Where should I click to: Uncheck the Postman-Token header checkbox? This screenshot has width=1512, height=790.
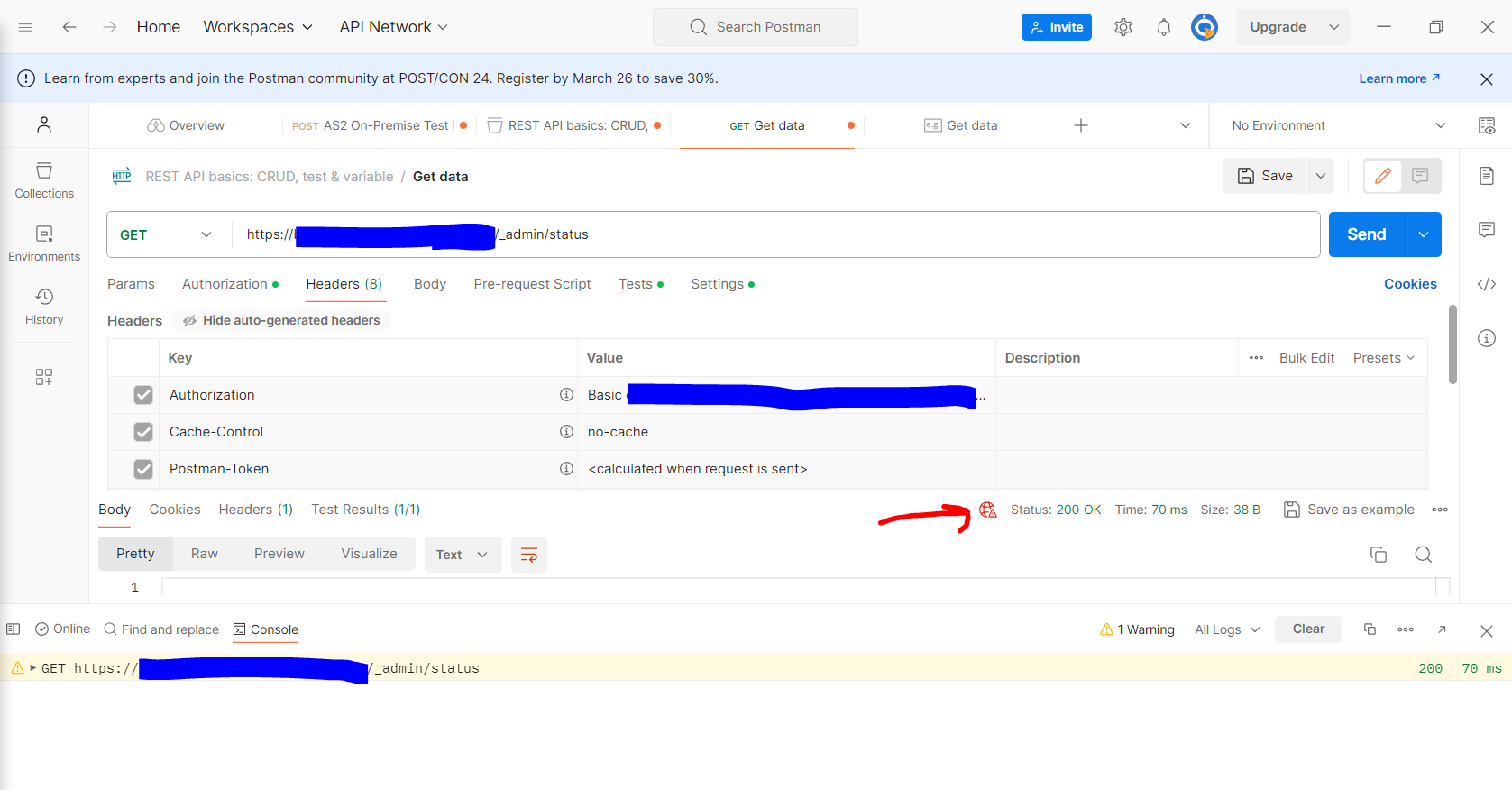pos(143,469)
